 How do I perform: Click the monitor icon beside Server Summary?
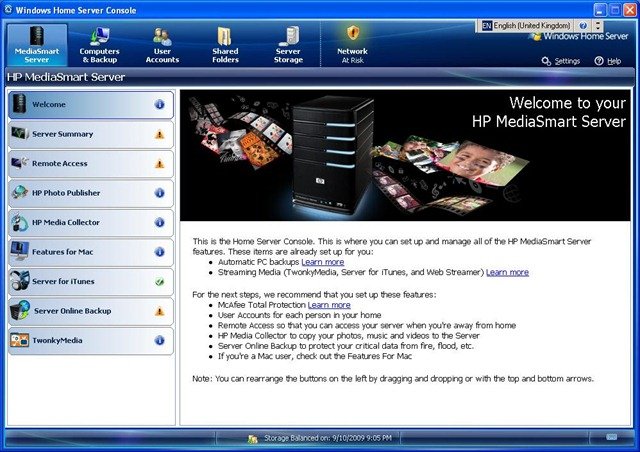[20, 133]
